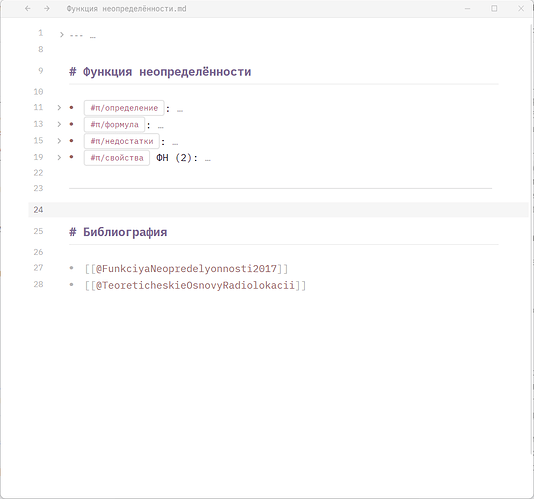Expand the #п/определение list item fold
The width and height of the screenshot is (534, 499).
59,108
